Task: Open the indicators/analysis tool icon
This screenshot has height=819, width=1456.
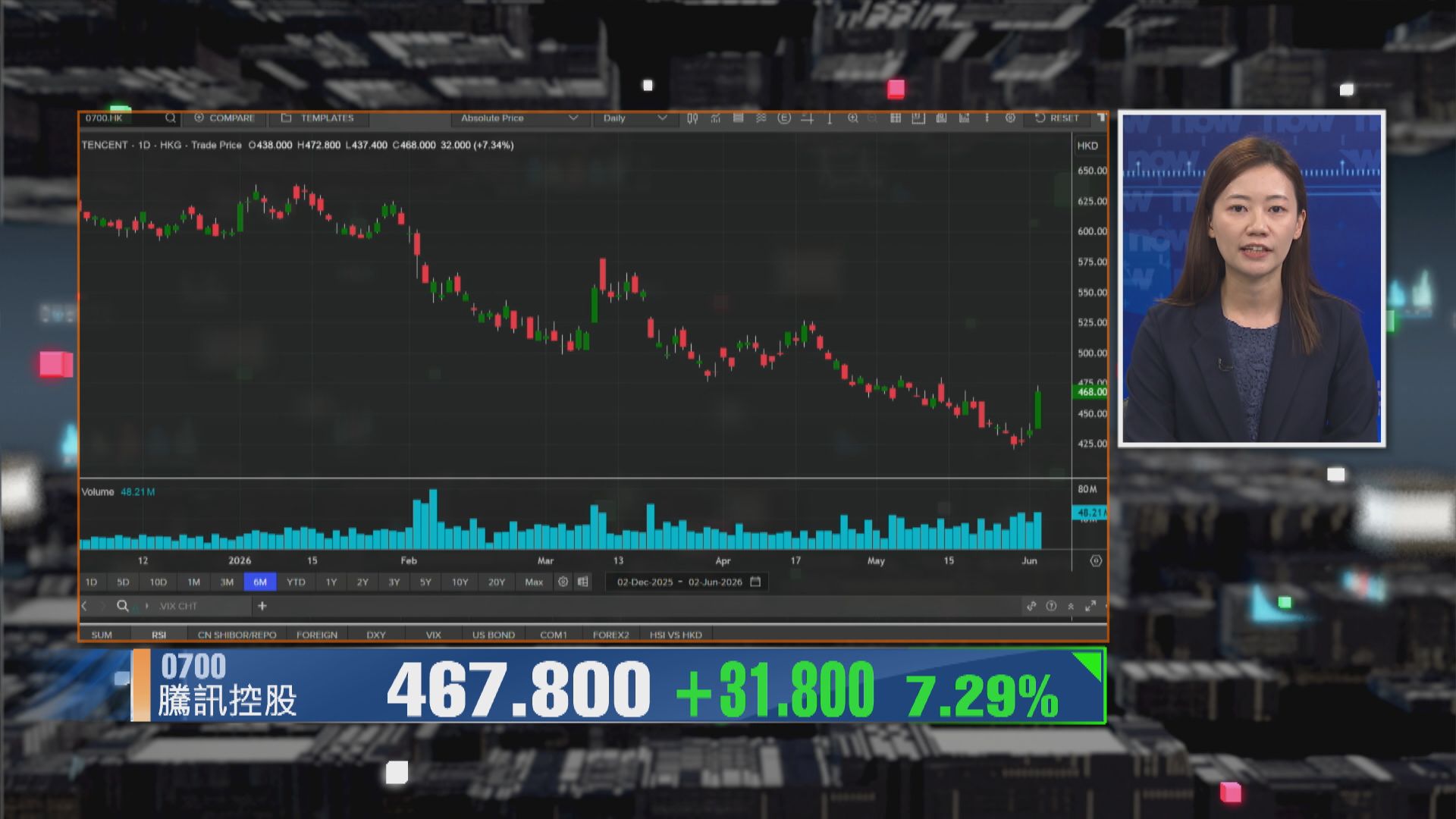Action: (x=715, y=118)
